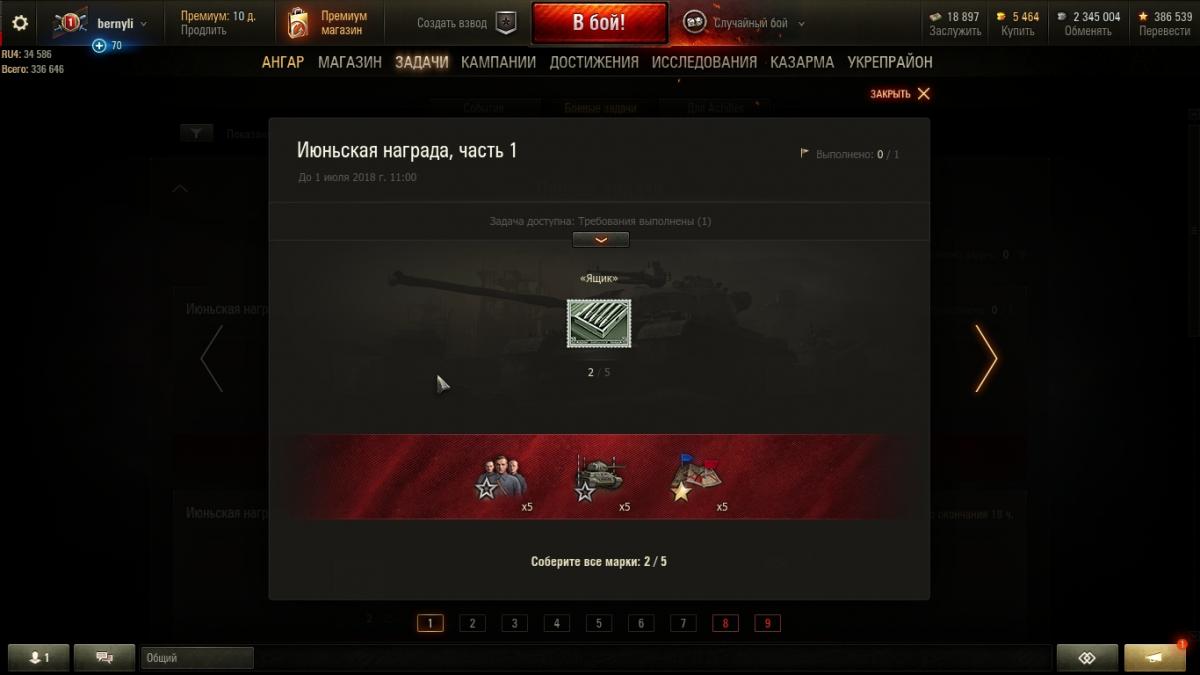Open contacts list button

click(x=38, y=657)
